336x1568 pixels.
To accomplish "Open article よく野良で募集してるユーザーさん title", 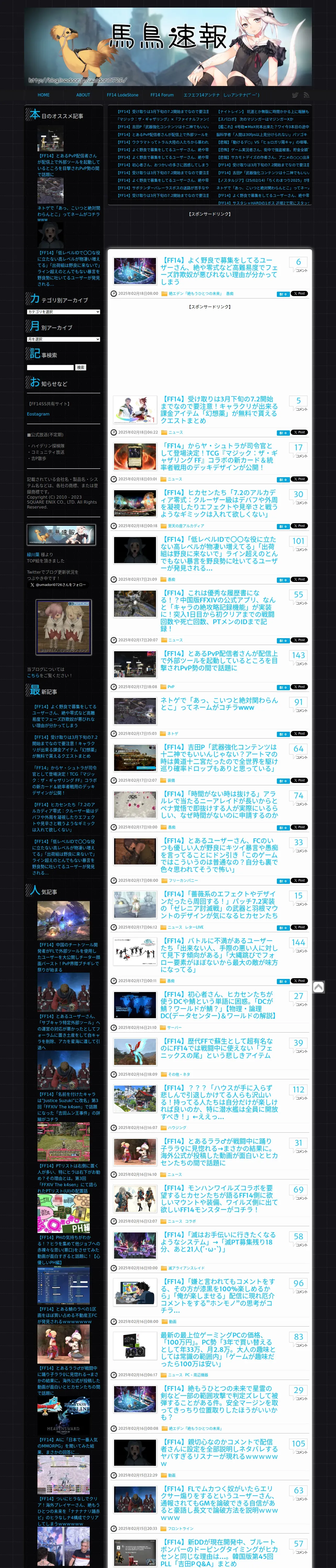I will 219,271.
